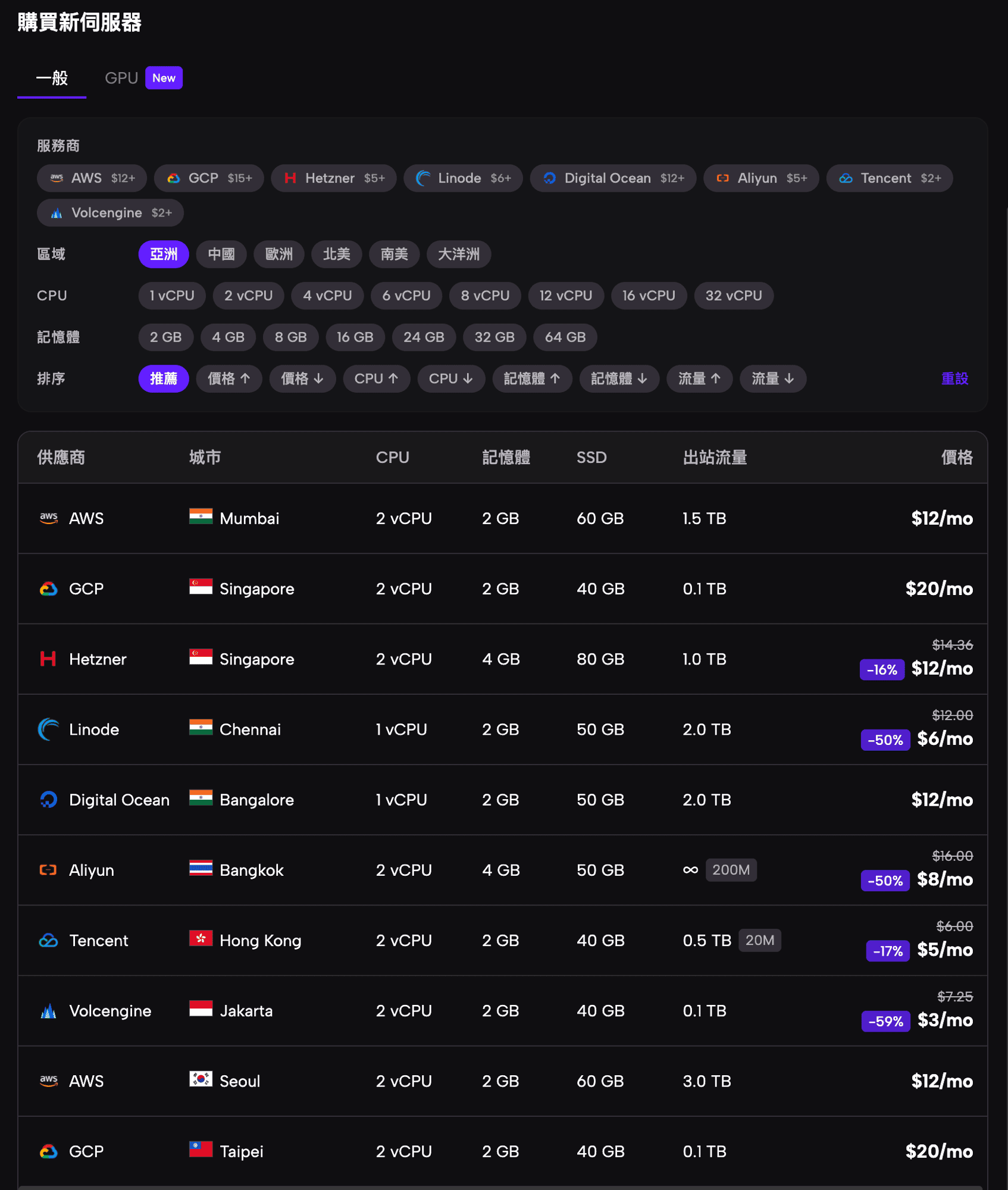Filter by Digital Ocean provider chip
1008x1190 pixels.
(x=613, y=178)
